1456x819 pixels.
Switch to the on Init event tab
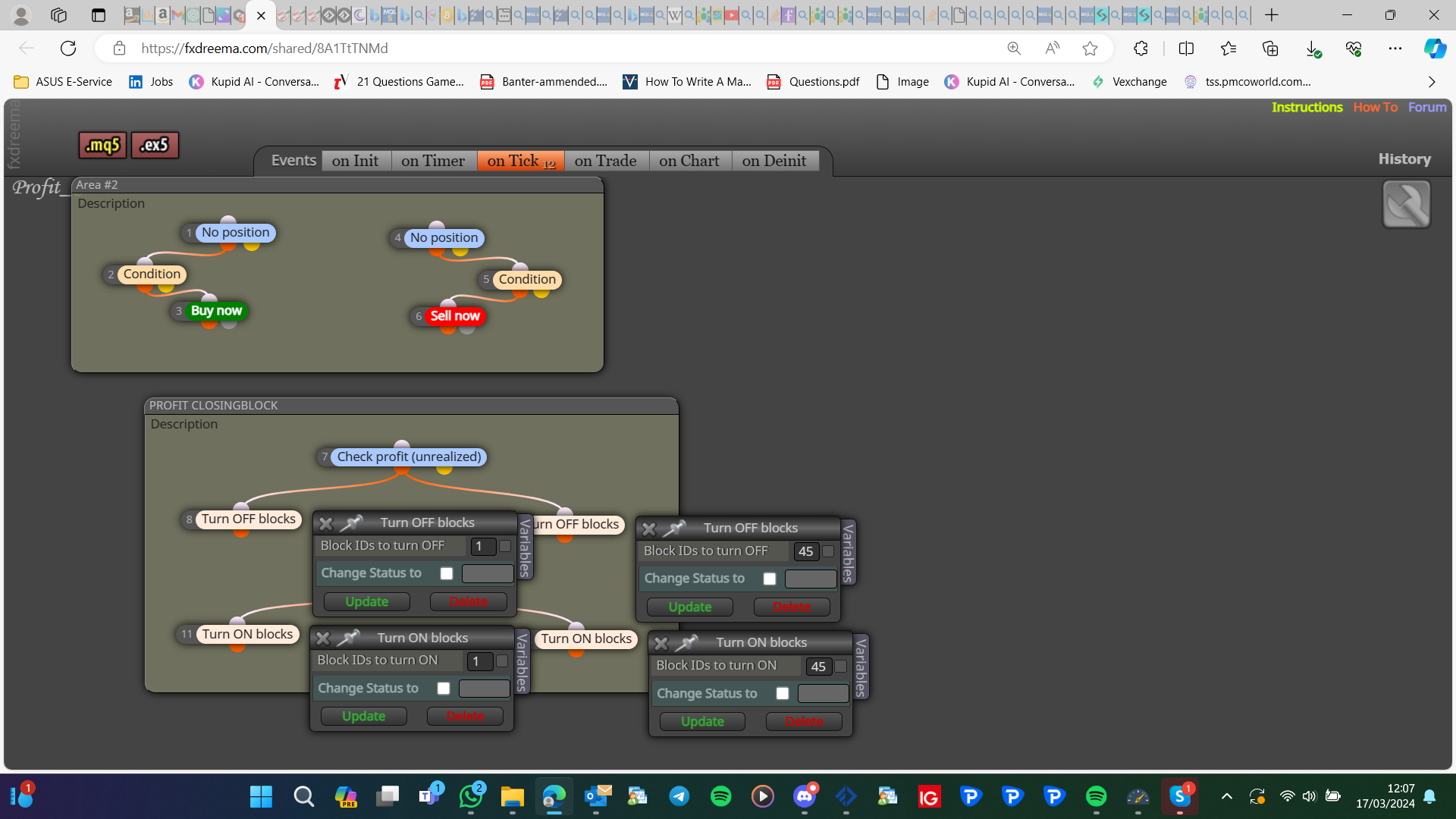(x=355, y=161)
